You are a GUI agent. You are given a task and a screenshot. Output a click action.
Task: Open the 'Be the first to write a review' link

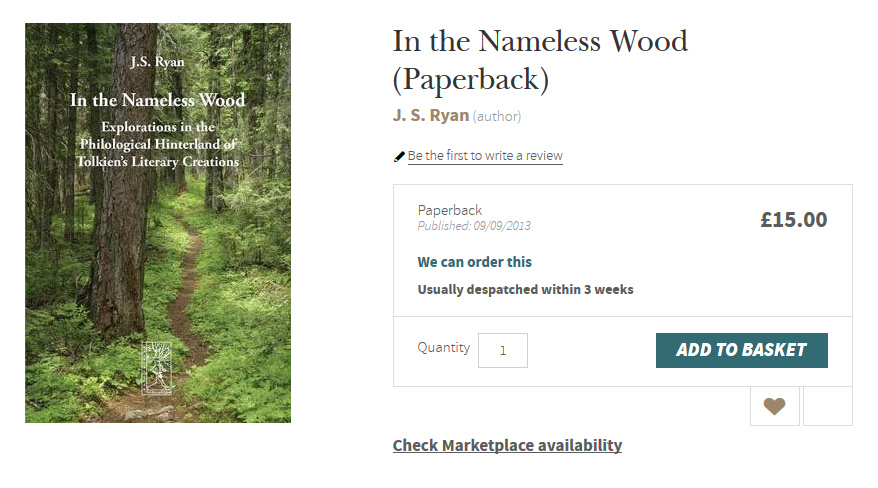click(x=485, y=156)
